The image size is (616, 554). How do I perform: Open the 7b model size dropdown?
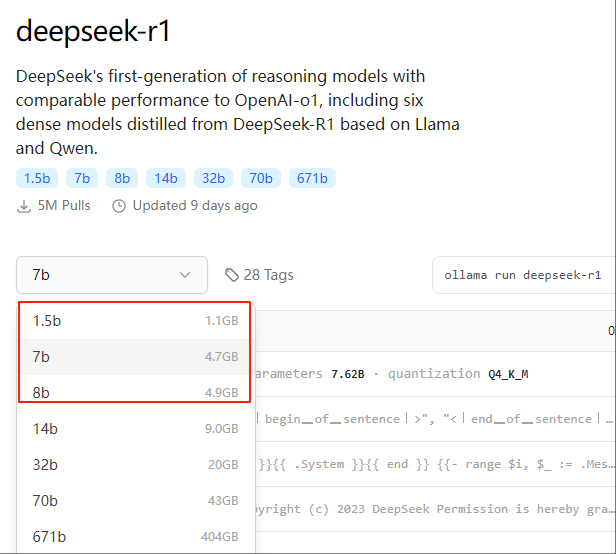(x=111, y=275)
